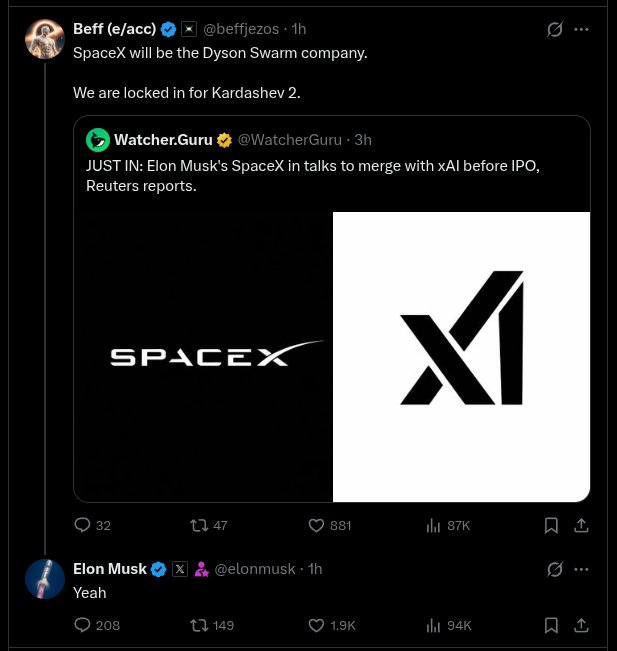Repost Elon Musk's reply
Viewport: 617px width, 651px height.
coord(200,625)
